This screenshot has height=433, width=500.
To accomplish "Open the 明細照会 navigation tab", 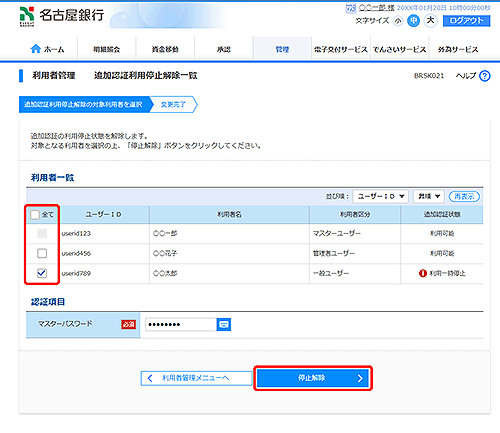I will [107, 49].
